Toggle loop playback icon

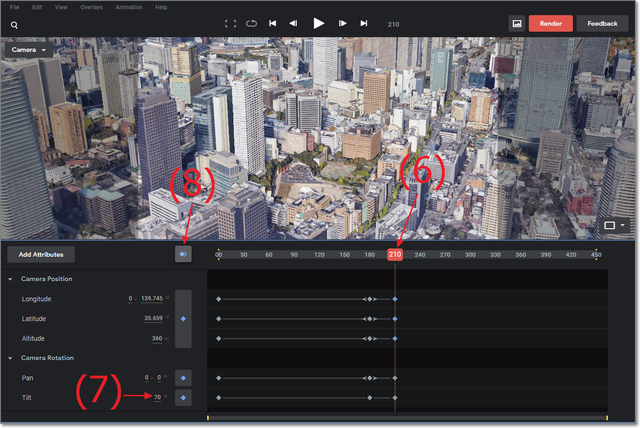pyautogui.click(x=250, y=23)
